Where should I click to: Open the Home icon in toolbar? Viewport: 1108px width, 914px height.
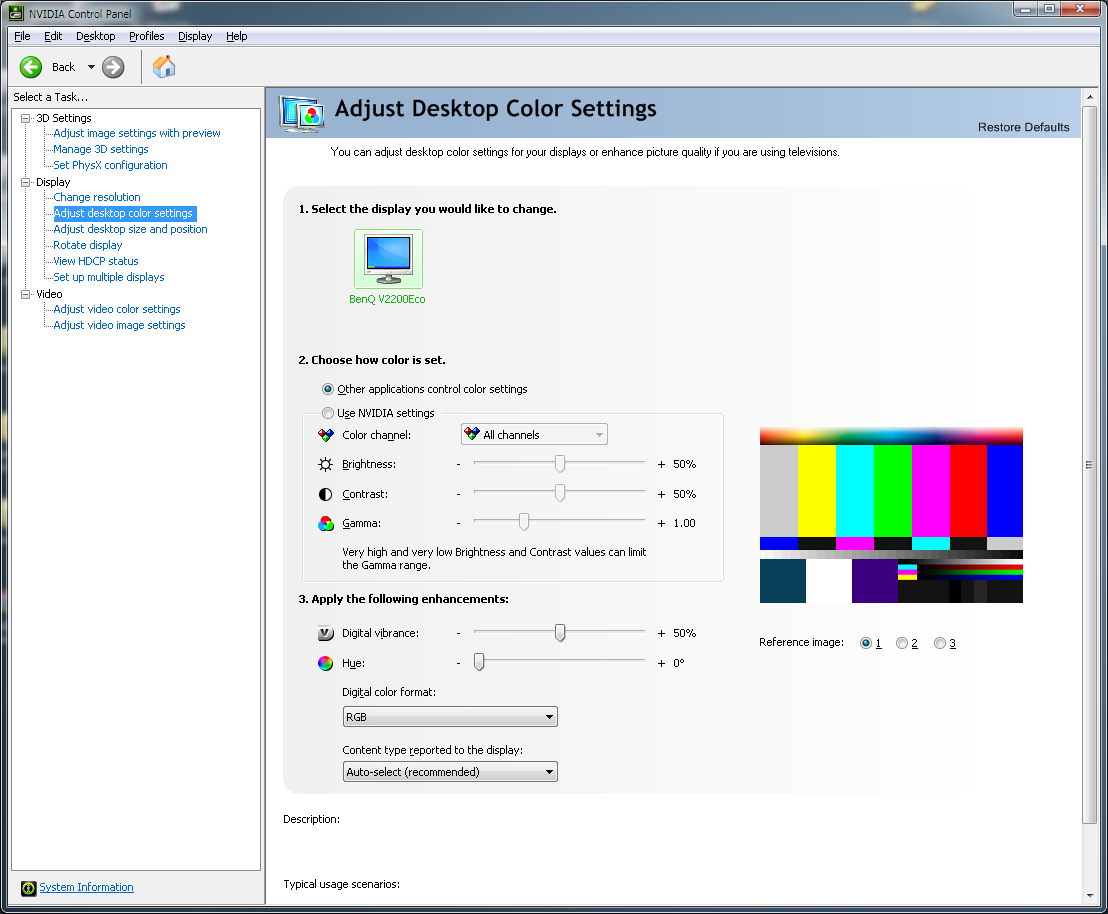coord(164,67)
